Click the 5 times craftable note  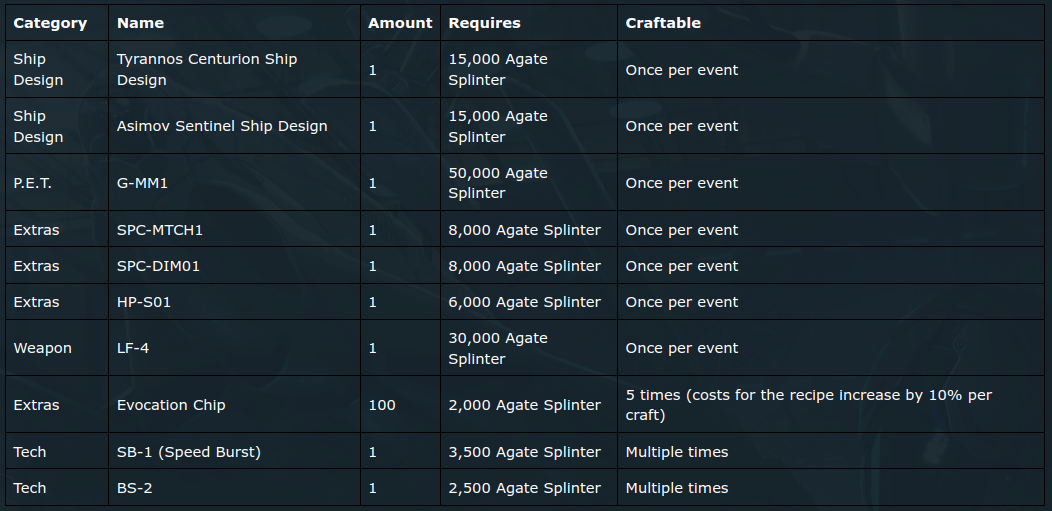pyautogui.click(x=808, y=404)
